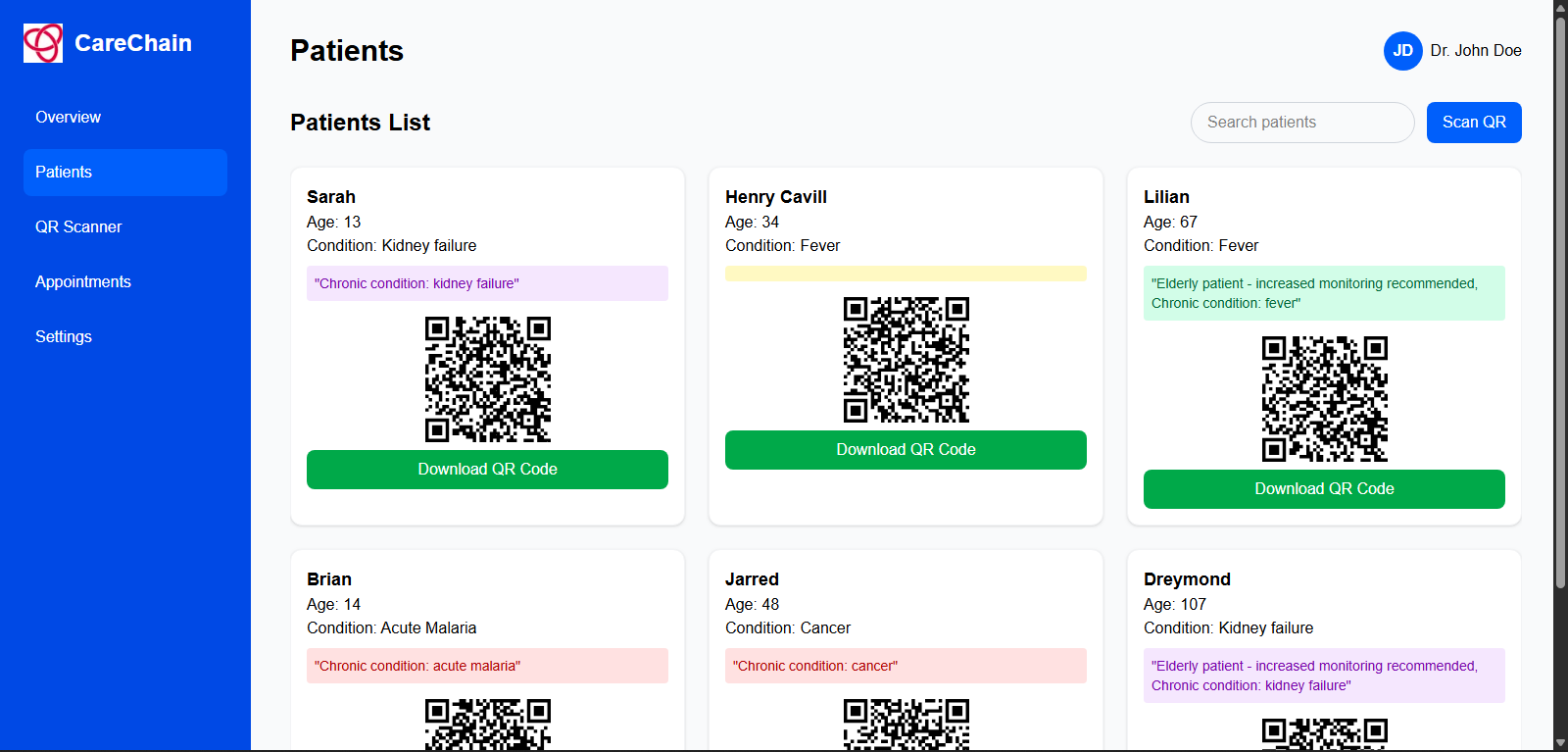Screen dimensions: 1568x752
Task: Open Settings from the sidebar
Action: 125,337
